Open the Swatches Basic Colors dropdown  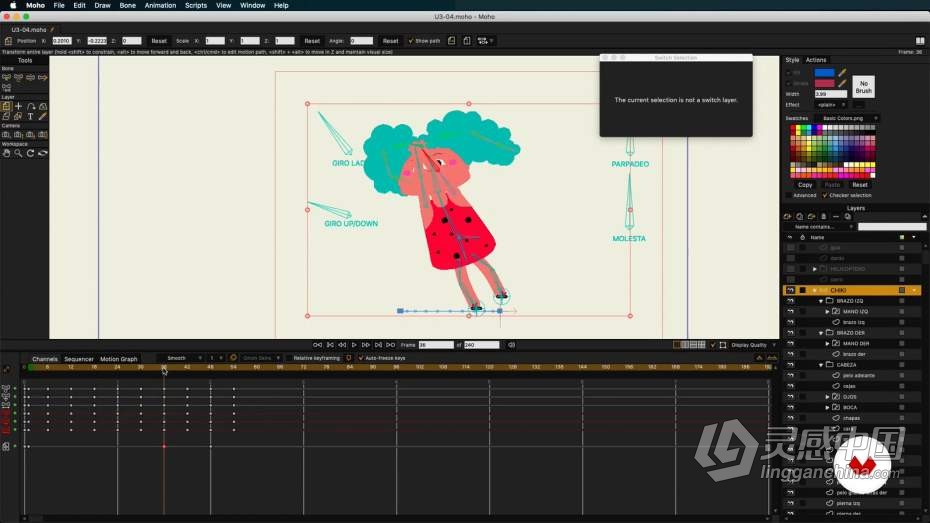coord(846,118)
